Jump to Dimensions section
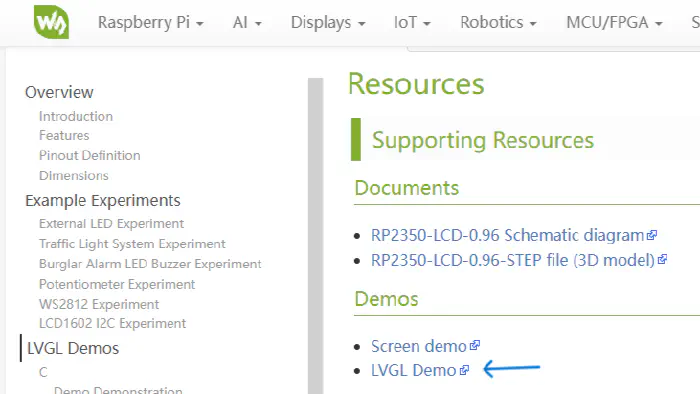This screenshot has width=700, height=394. pyautogui.click(x=74, y=175)
